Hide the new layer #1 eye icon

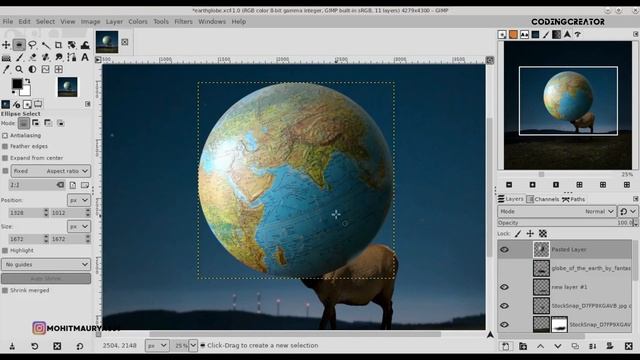click(504, 287)
